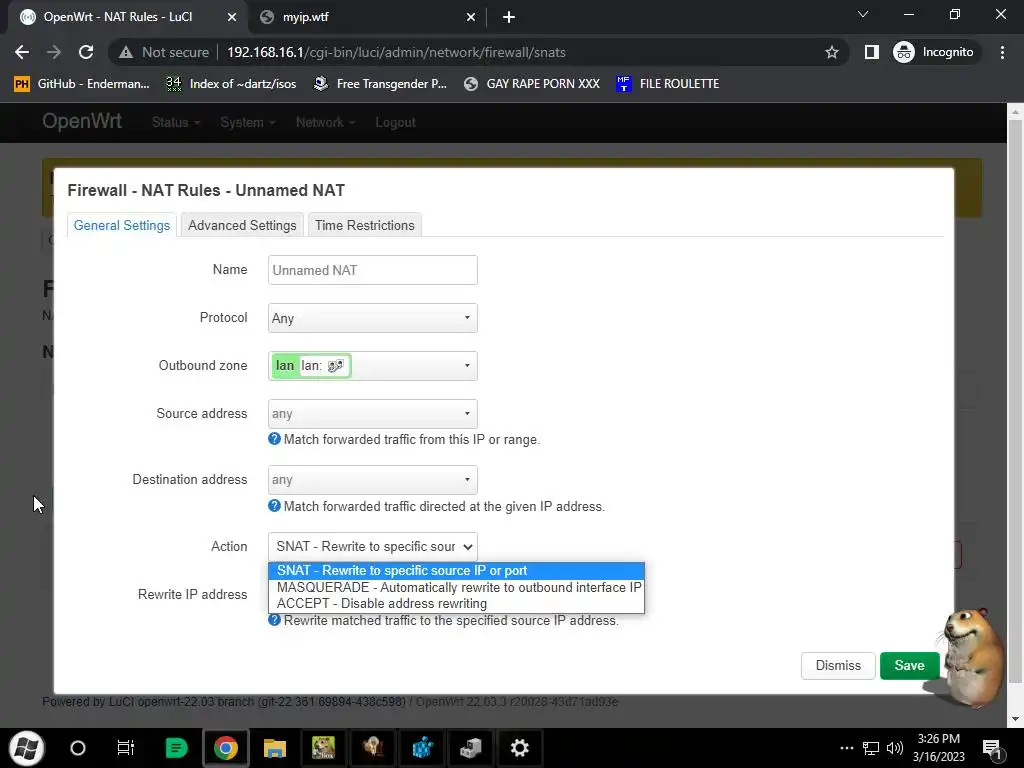Open the OpenWrt System menu

pos(247,122)
